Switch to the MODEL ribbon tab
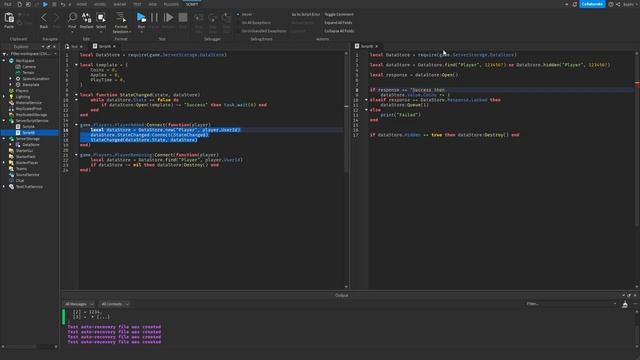 [100, 4]
